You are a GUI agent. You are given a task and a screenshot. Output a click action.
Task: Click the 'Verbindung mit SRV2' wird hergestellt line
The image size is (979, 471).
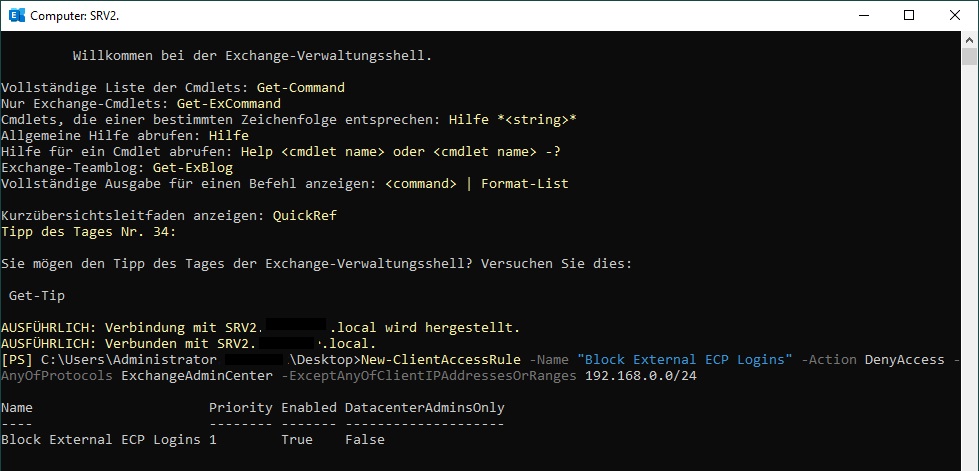tap(260, 327)
